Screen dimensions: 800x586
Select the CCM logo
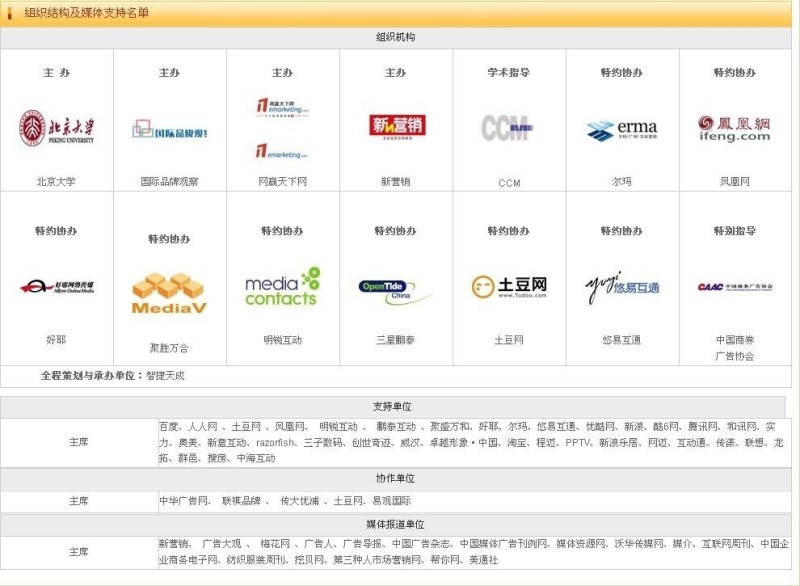pyautogui.click(x=508, y=128)
